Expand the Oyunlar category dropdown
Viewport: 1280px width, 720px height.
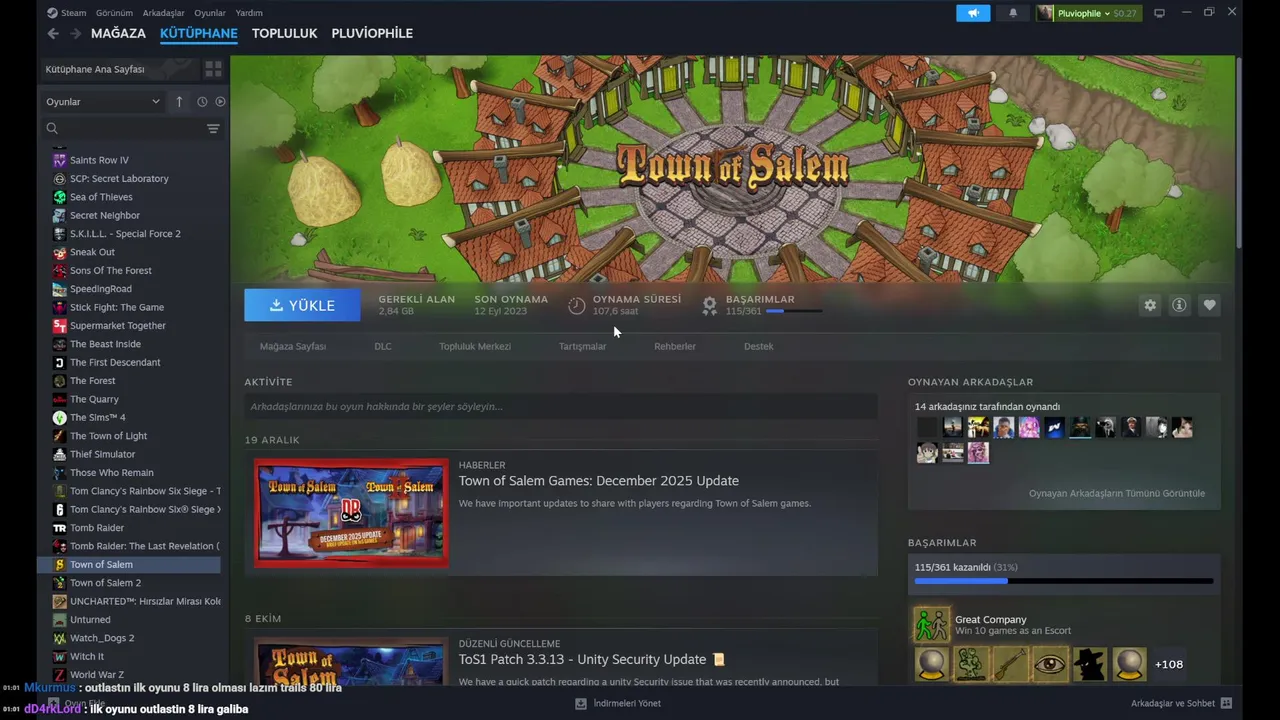click(103, 102)
